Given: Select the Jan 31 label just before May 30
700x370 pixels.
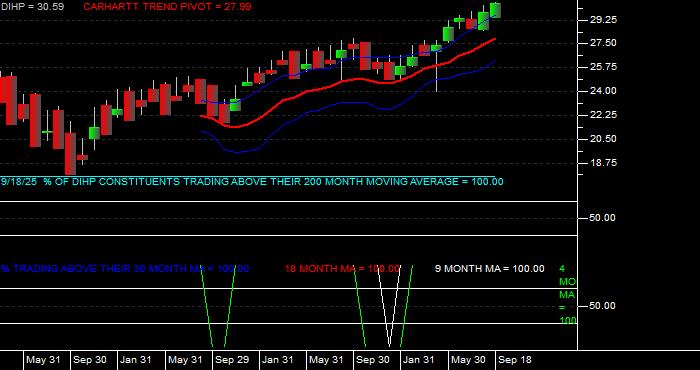Looking at the screenshot, I should 418,360.
